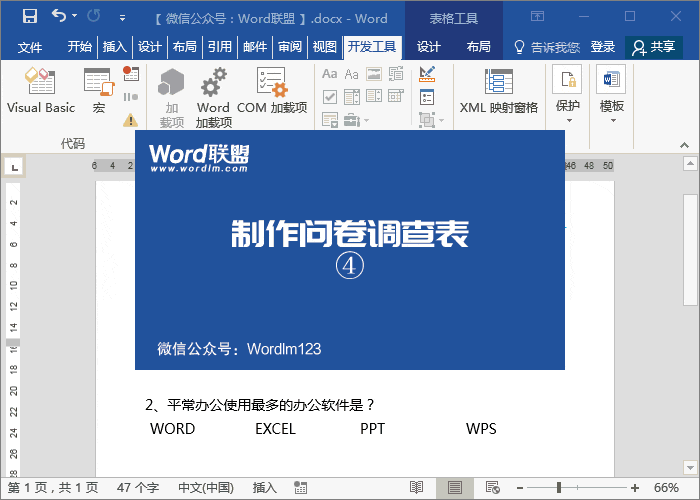700x500 pixels.
Task: Insert Date Picker content control
Action: pyautogui.click(x=396, y=96)
